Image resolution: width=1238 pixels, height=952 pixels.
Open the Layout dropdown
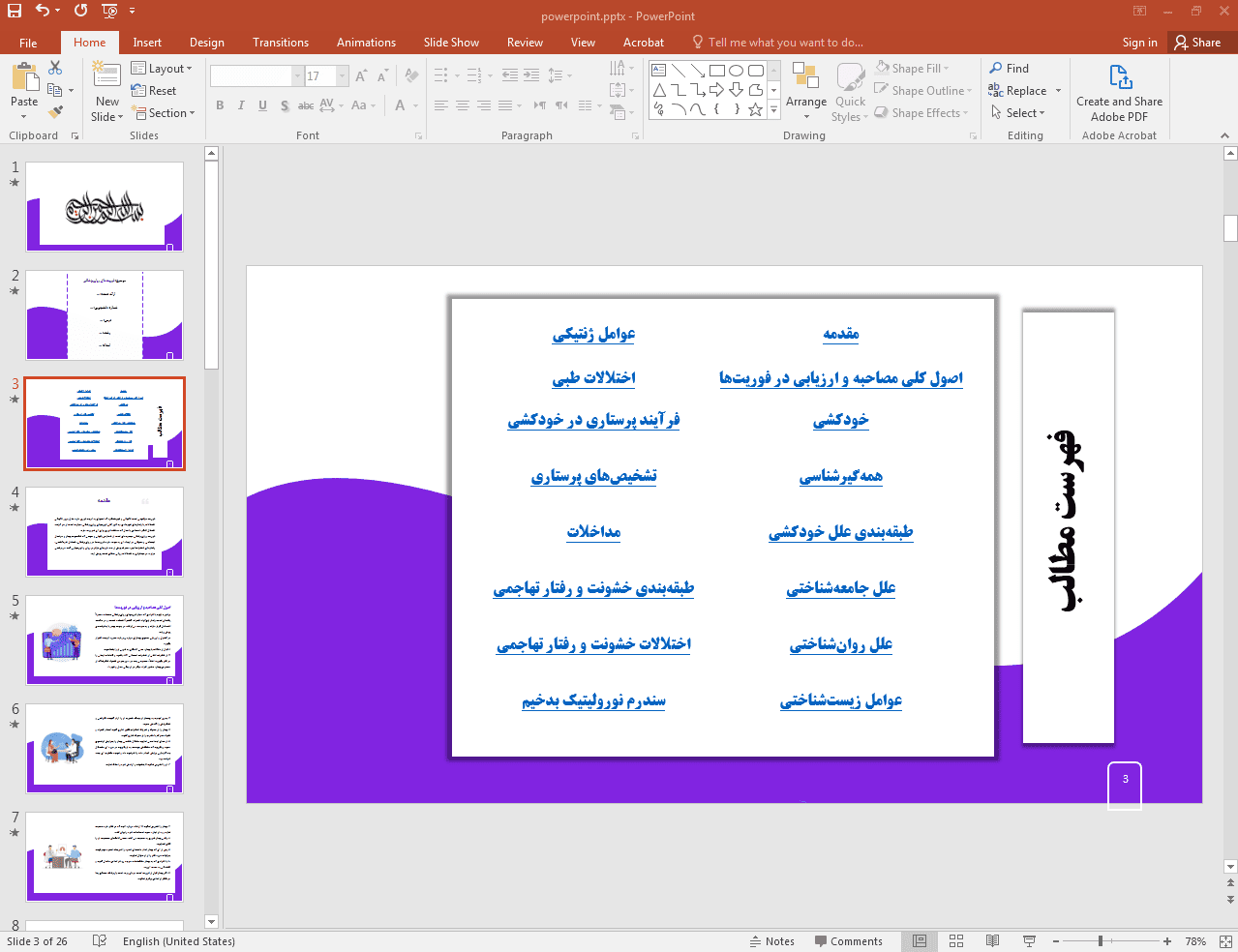tap(162, 69)
